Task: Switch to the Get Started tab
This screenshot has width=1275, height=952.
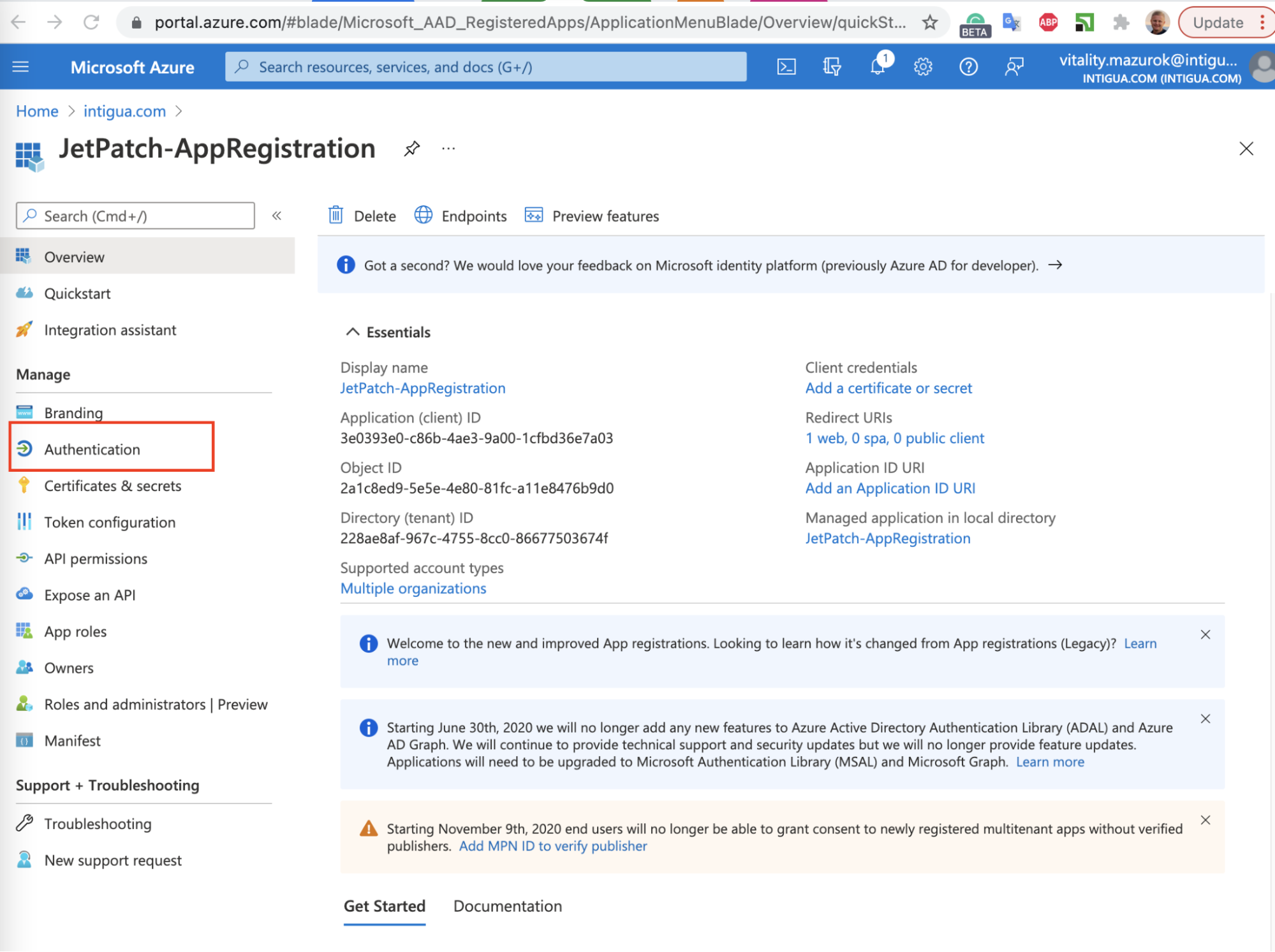Action: (384, 905)
